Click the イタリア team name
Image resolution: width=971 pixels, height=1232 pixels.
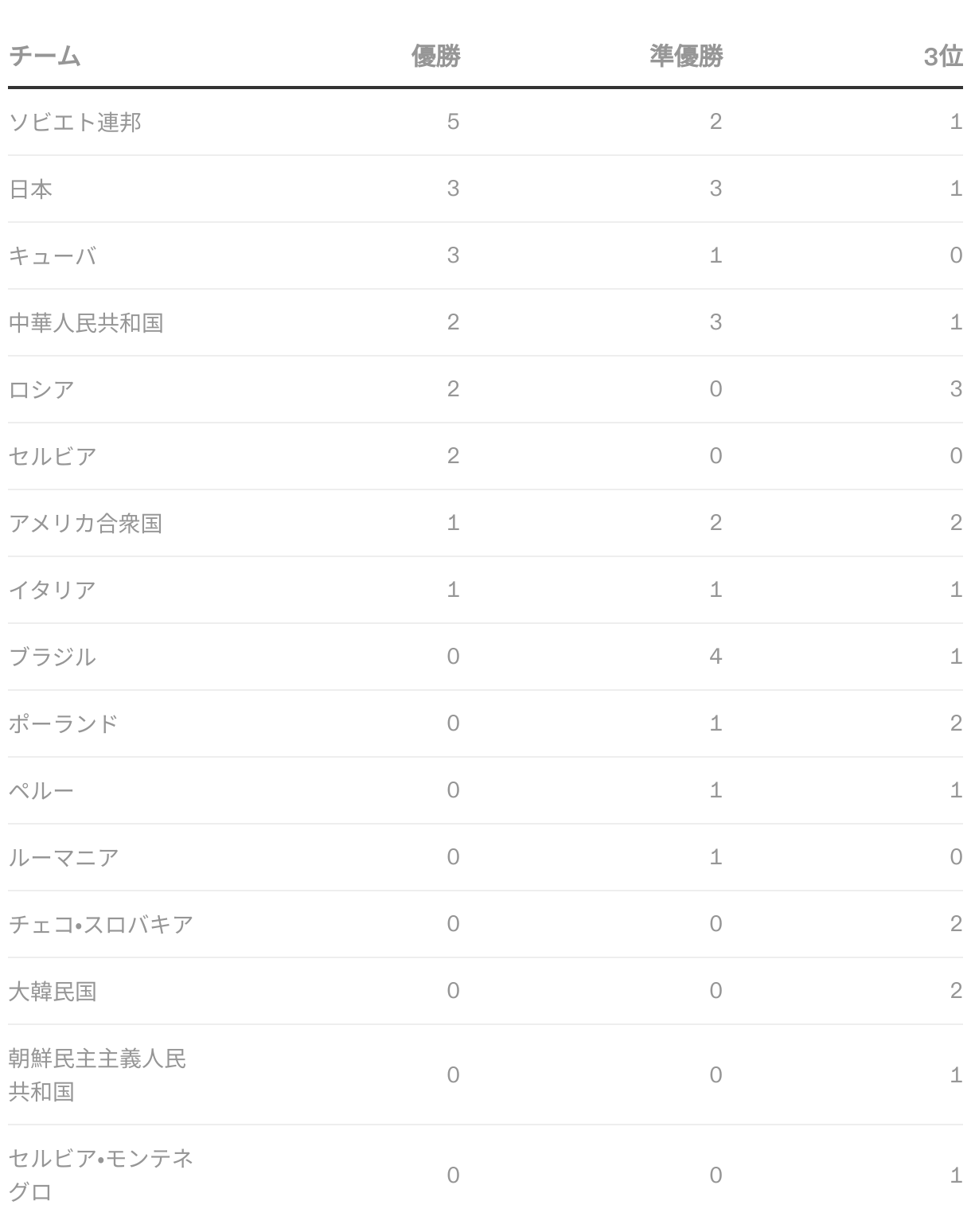tap(53, 590)
